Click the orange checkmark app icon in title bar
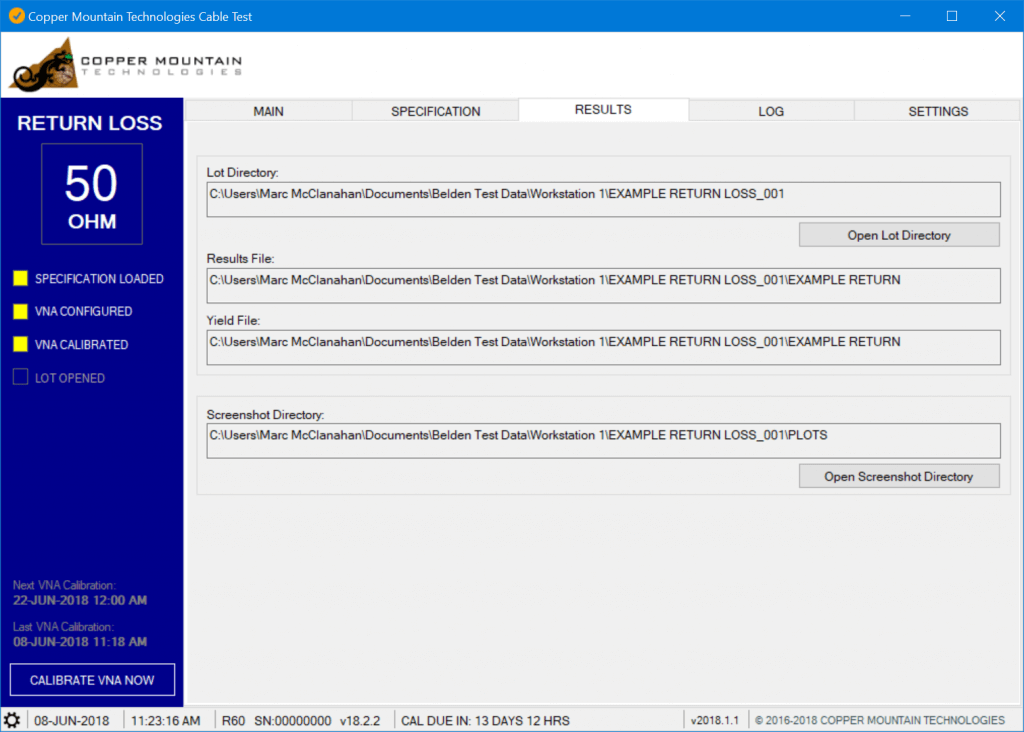The image size is (1024, 732). click(x=15, y=16)
